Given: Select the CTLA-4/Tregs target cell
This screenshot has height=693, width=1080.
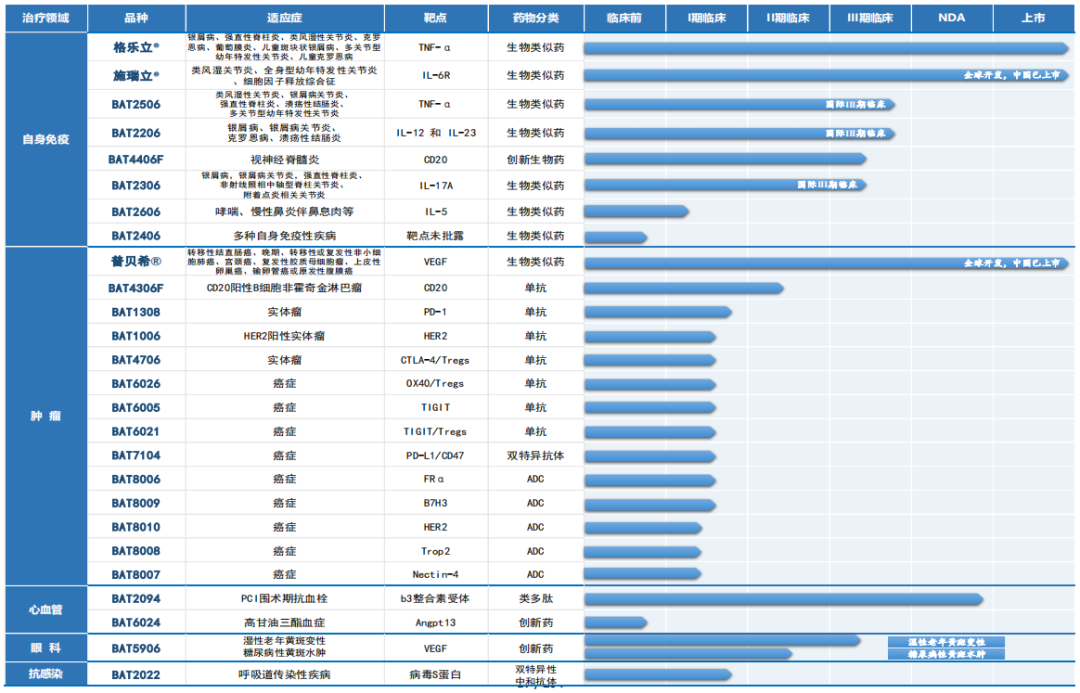Looking at the screenshot, I should 436,360.
